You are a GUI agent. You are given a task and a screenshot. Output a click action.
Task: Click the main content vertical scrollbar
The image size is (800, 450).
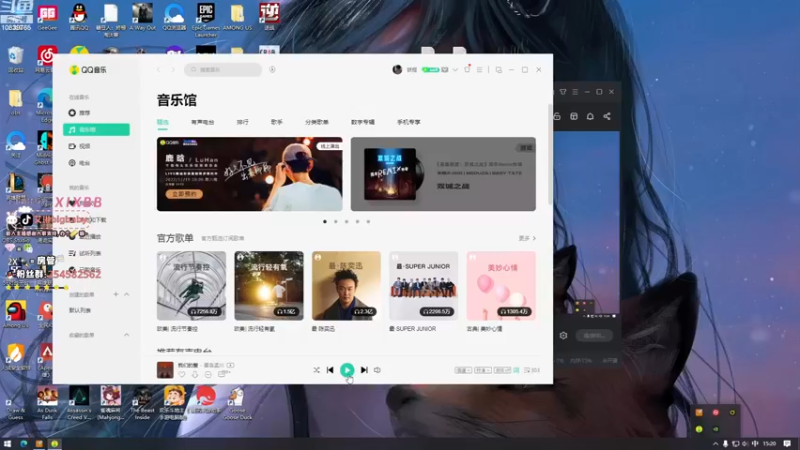point(549,154)
